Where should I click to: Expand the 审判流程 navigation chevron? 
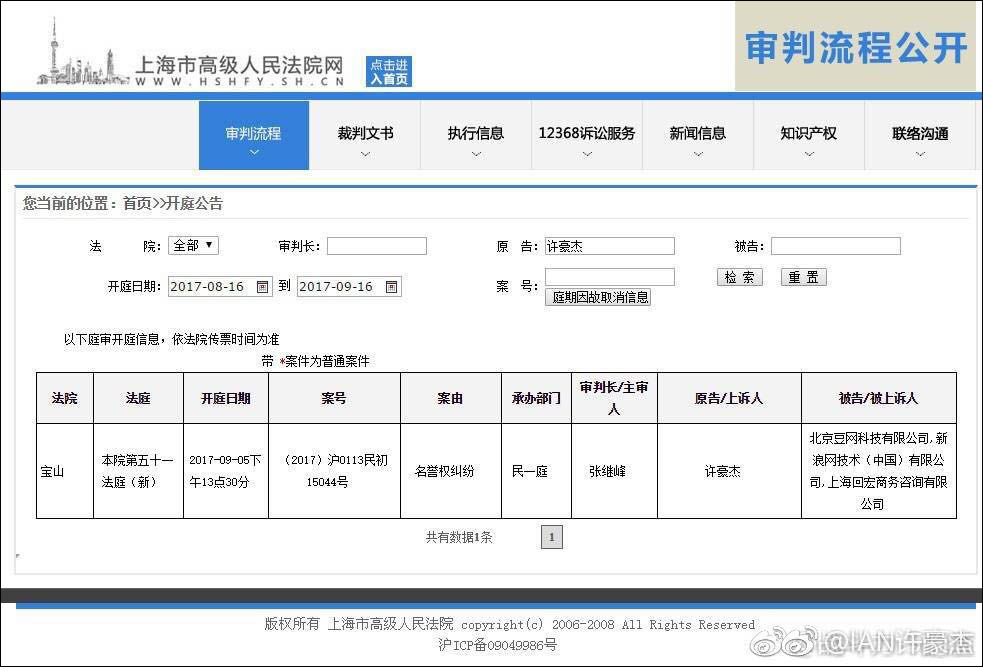tap(253, 151)
